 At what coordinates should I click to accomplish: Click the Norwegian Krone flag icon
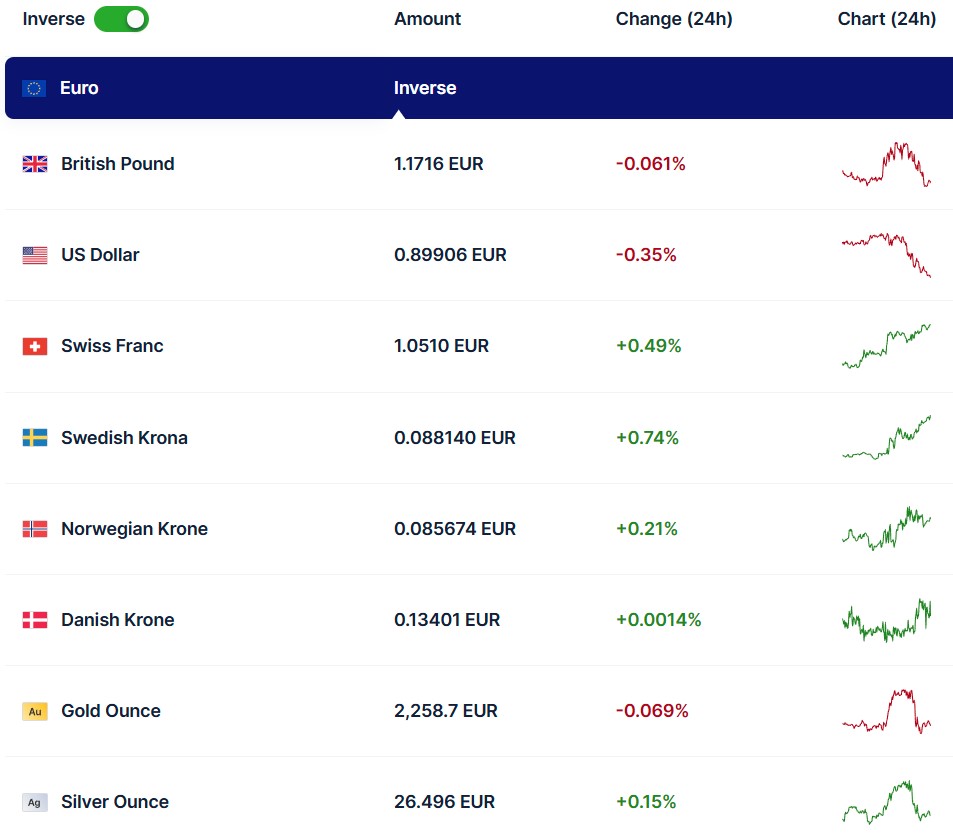click(35, 529)
